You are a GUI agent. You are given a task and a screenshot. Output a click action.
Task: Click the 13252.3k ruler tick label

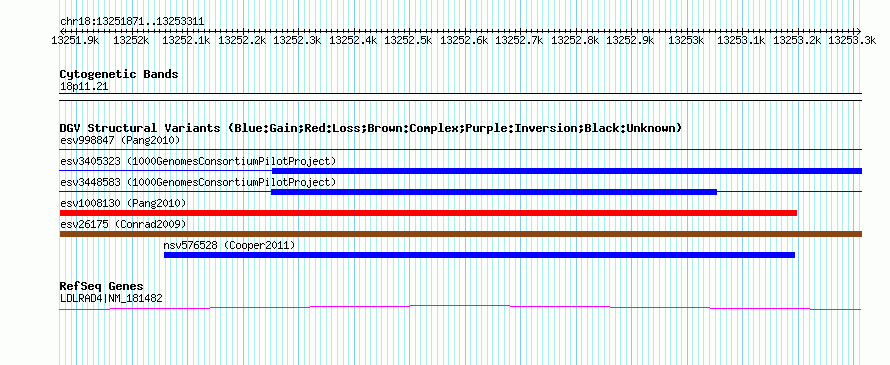click(298, 40)
